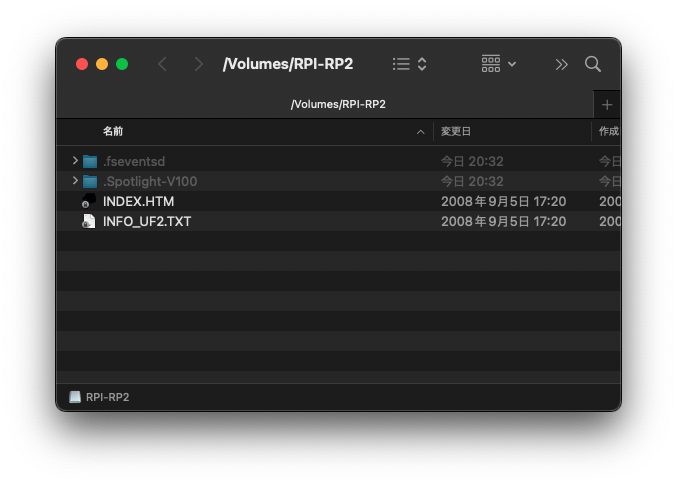Image resolution: width=677 pixels, height=485 pixels.
Task: Expand the .Spotlight-V100 folder disclosure triangle
Action: click(x=75, y=181)
